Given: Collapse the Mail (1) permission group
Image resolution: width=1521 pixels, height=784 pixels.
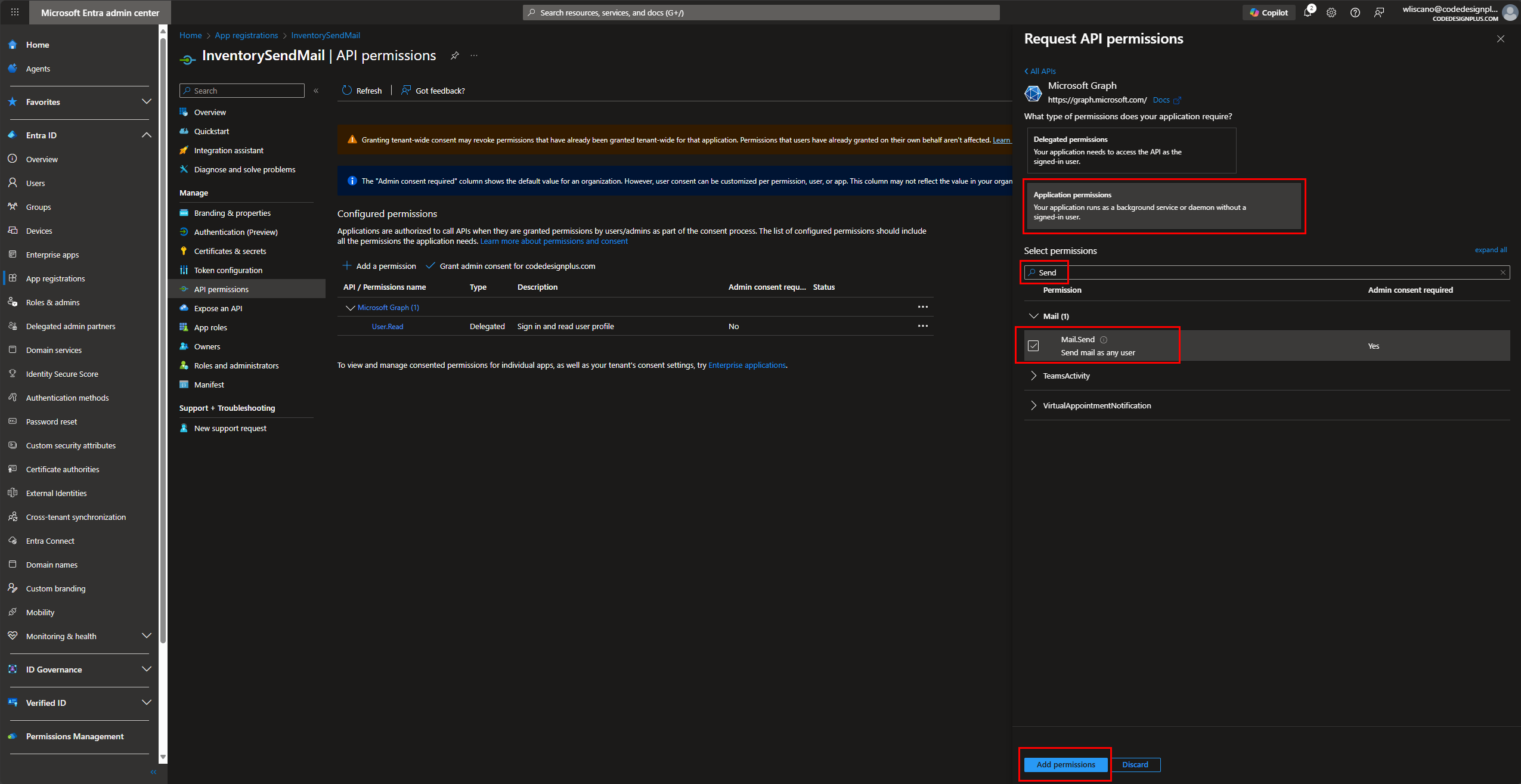Looking at the screenshot, I should [1033, 316].
